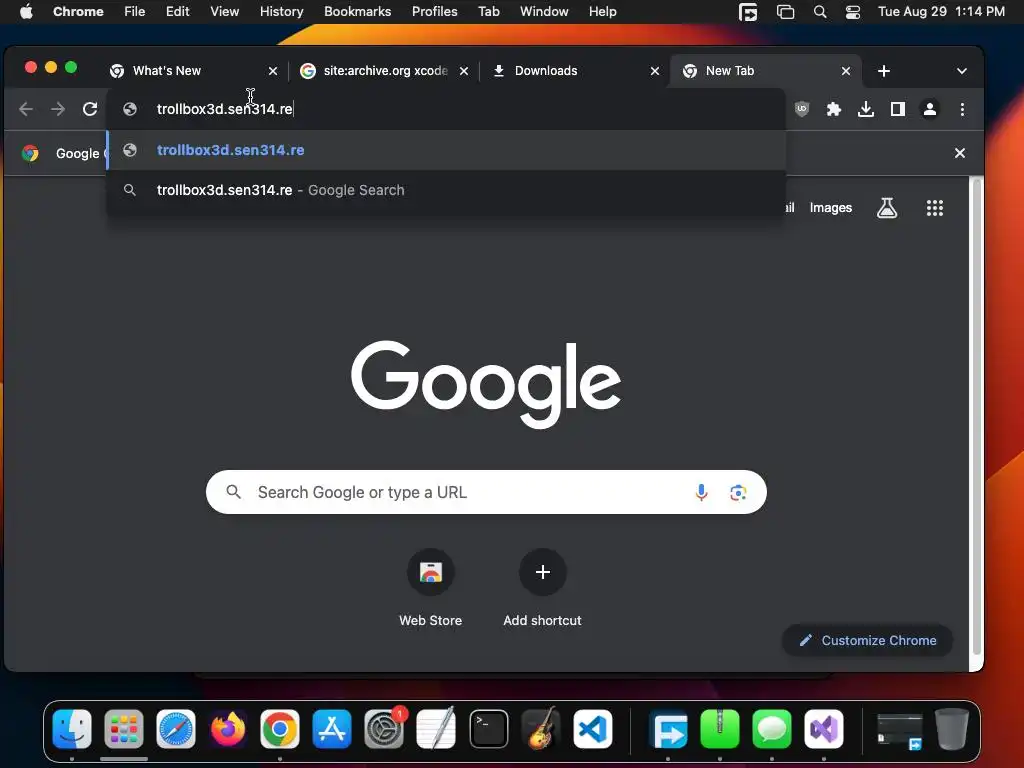Start voice search with the microphone icon
Image resolution: width=1024 pixels, height=768 pixels.
click(701, 492)
